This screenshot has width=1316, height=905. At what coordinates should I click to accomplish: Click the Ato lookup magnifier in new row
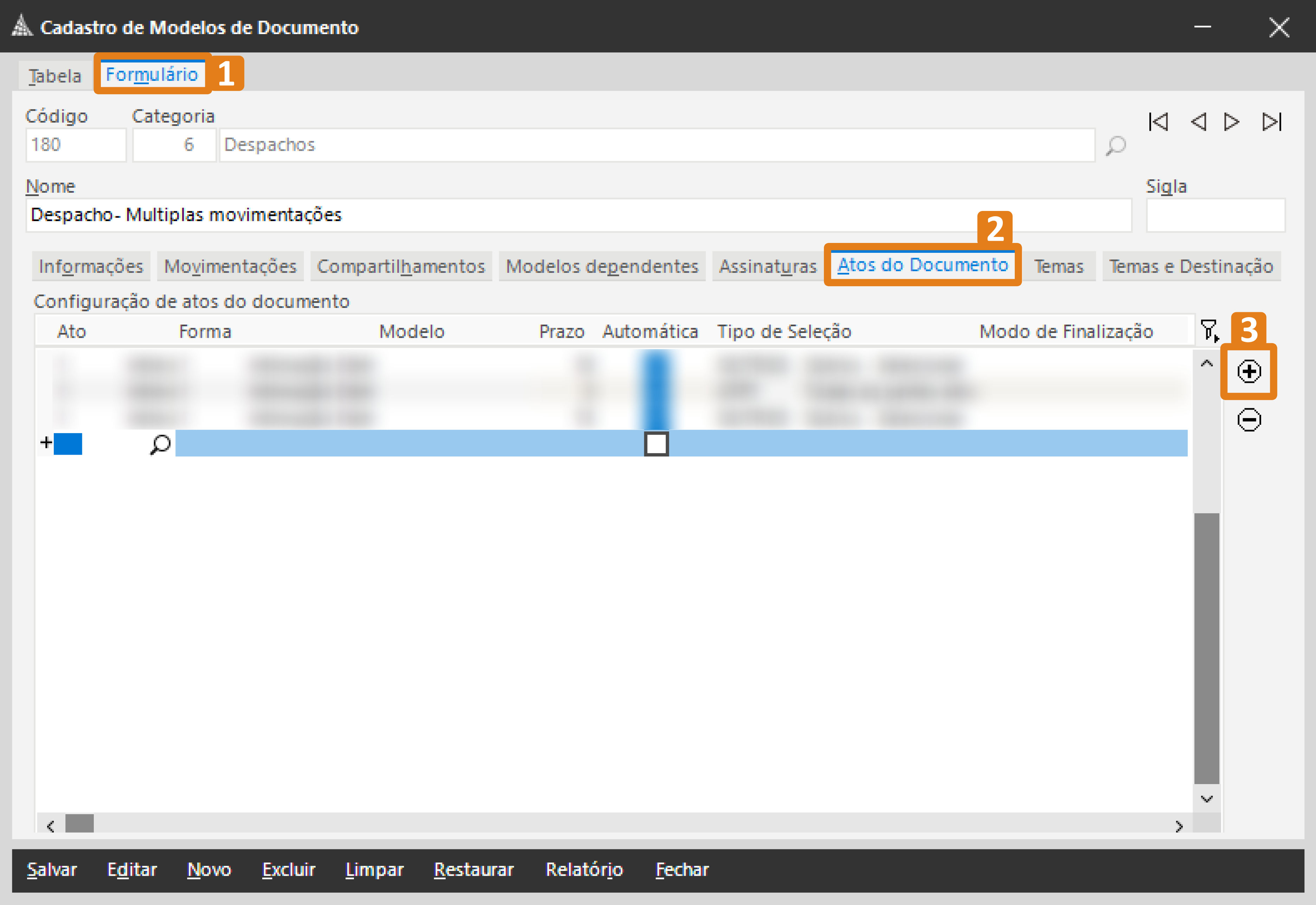(160, 444)
